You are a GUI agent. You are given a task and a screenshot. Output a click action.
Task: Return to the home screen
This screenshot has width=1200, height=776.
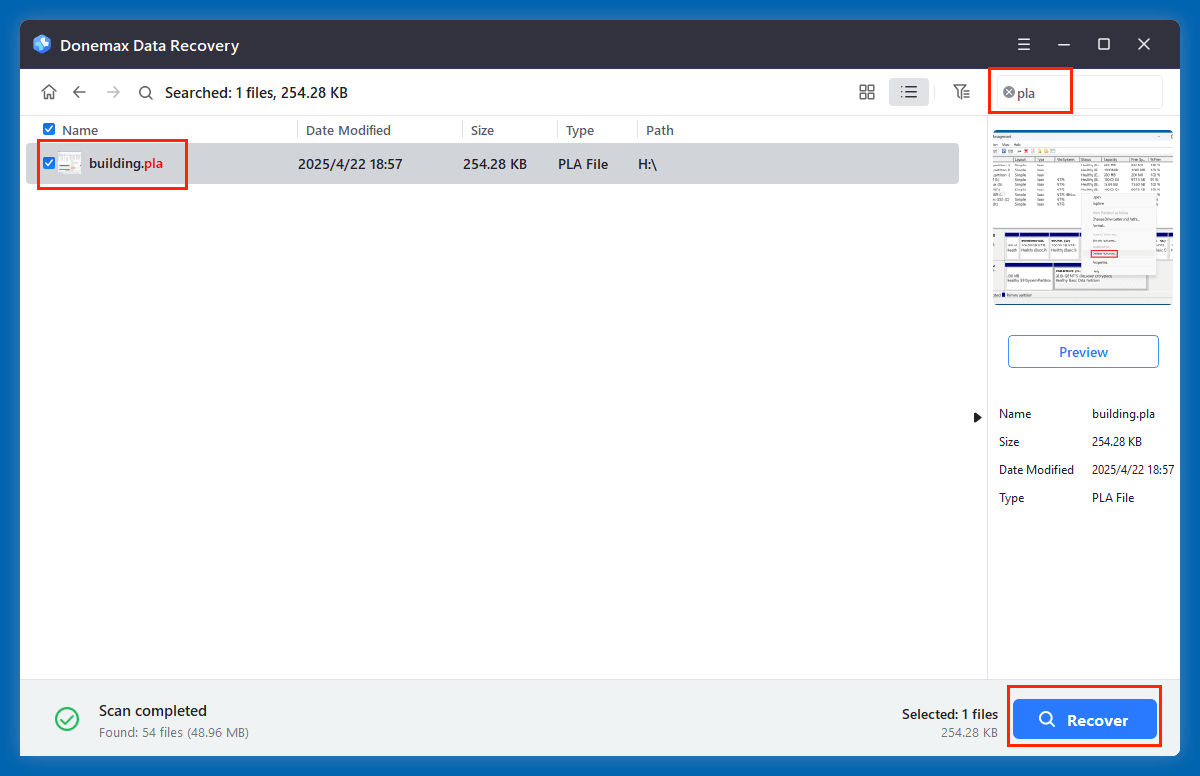coord(49,91)
